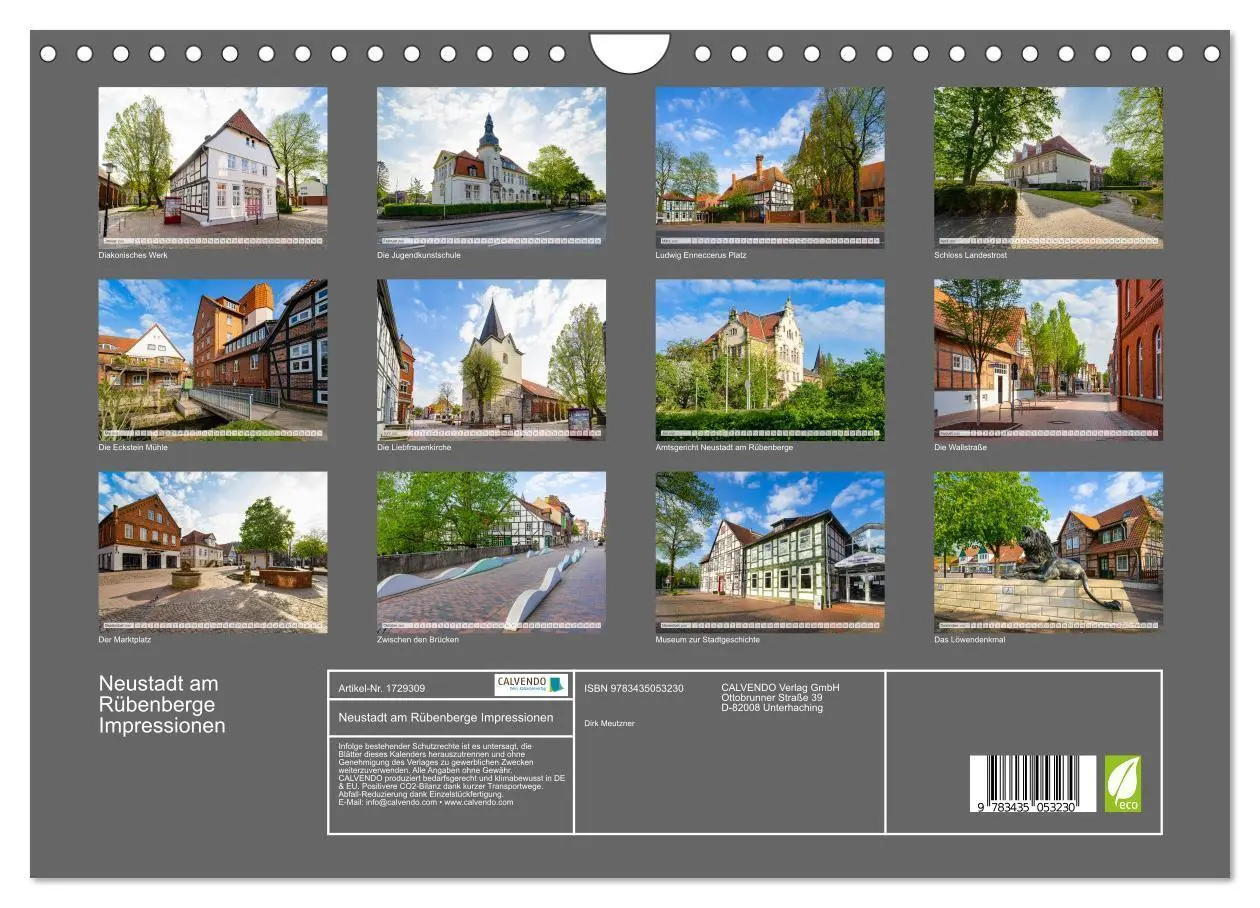Click the hanging notch at top center

point(630,52)
